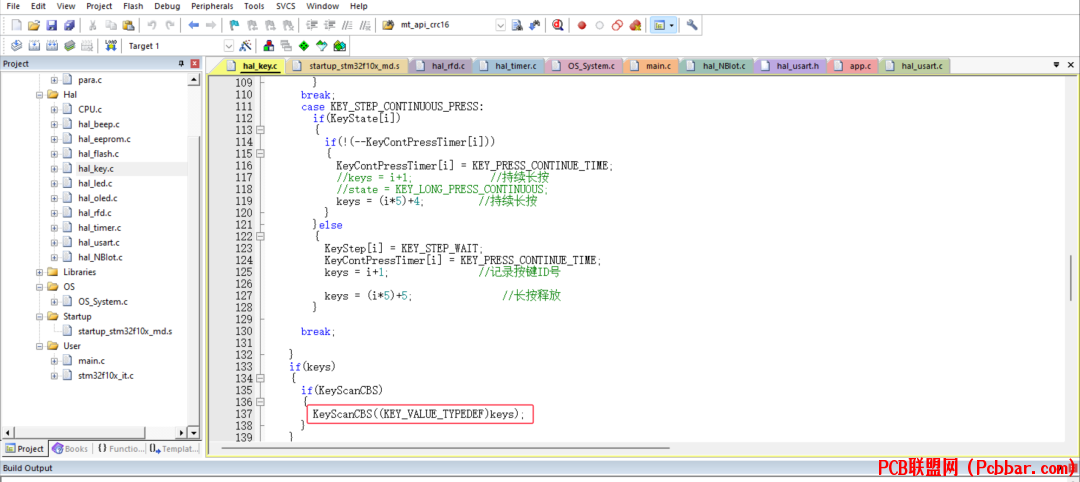The width and height of the screenshot is (1080, 482).
Task: Open Manage Project Items colored blocks icon
Action: pyautogui.click(x=269, y=46)
